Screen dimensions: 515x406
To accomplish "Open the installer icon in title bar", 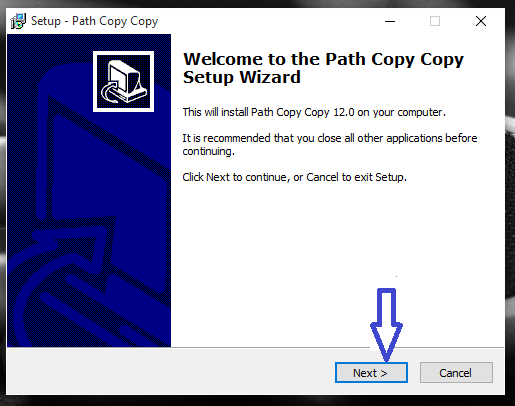I will 18,21.
